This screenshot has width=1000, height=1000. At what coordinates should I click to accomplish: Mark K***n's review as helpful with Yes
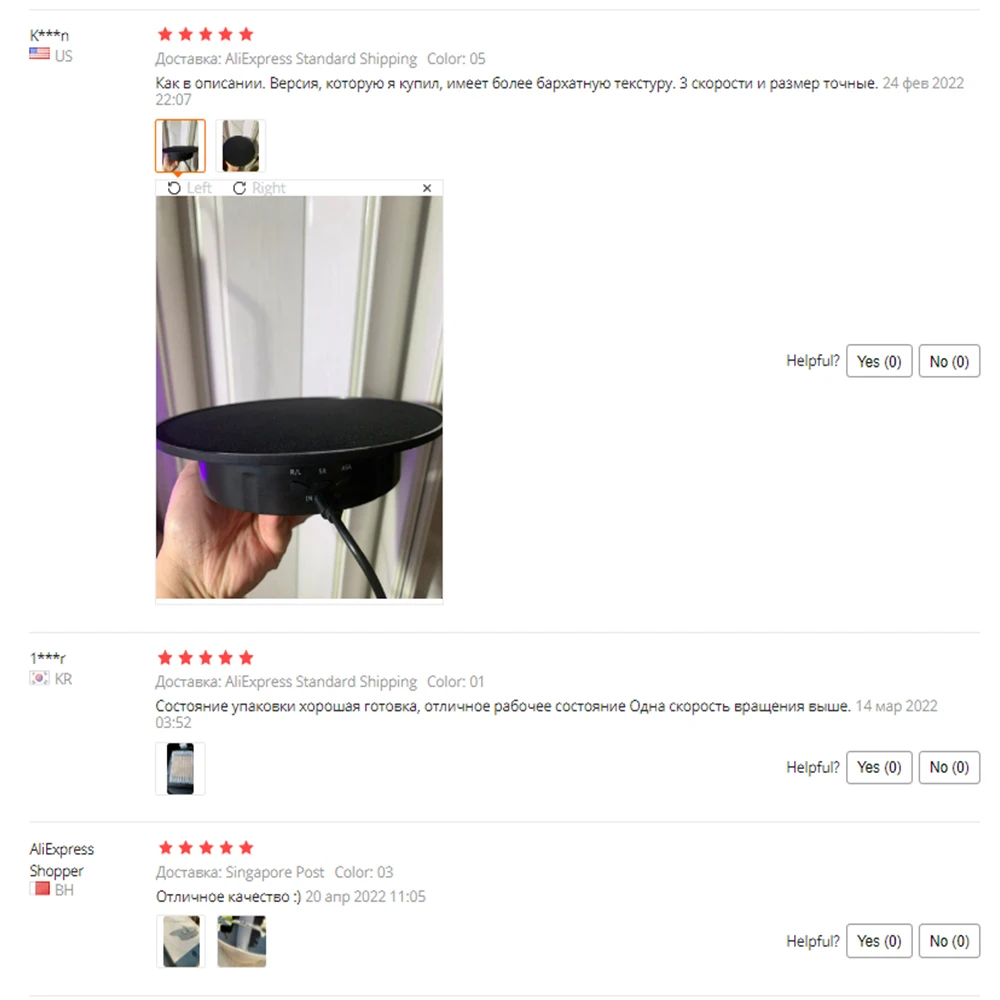pos(879,361)
